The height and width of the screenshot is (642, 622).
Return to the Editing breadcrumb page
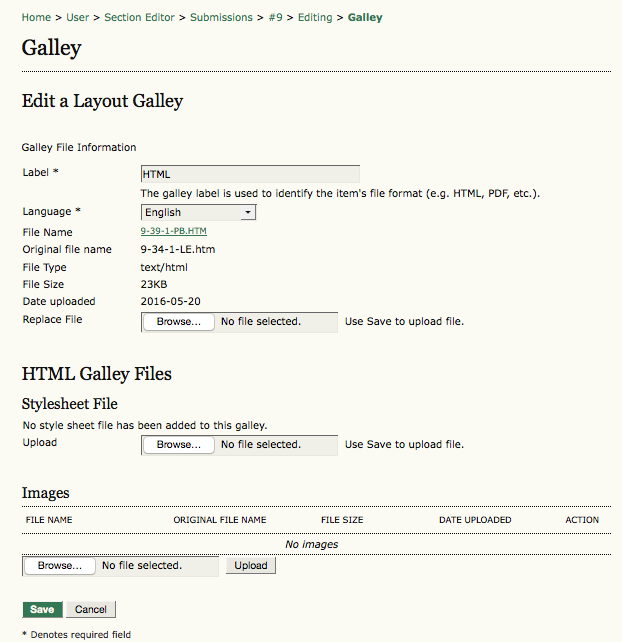click(x=315, y=17)
